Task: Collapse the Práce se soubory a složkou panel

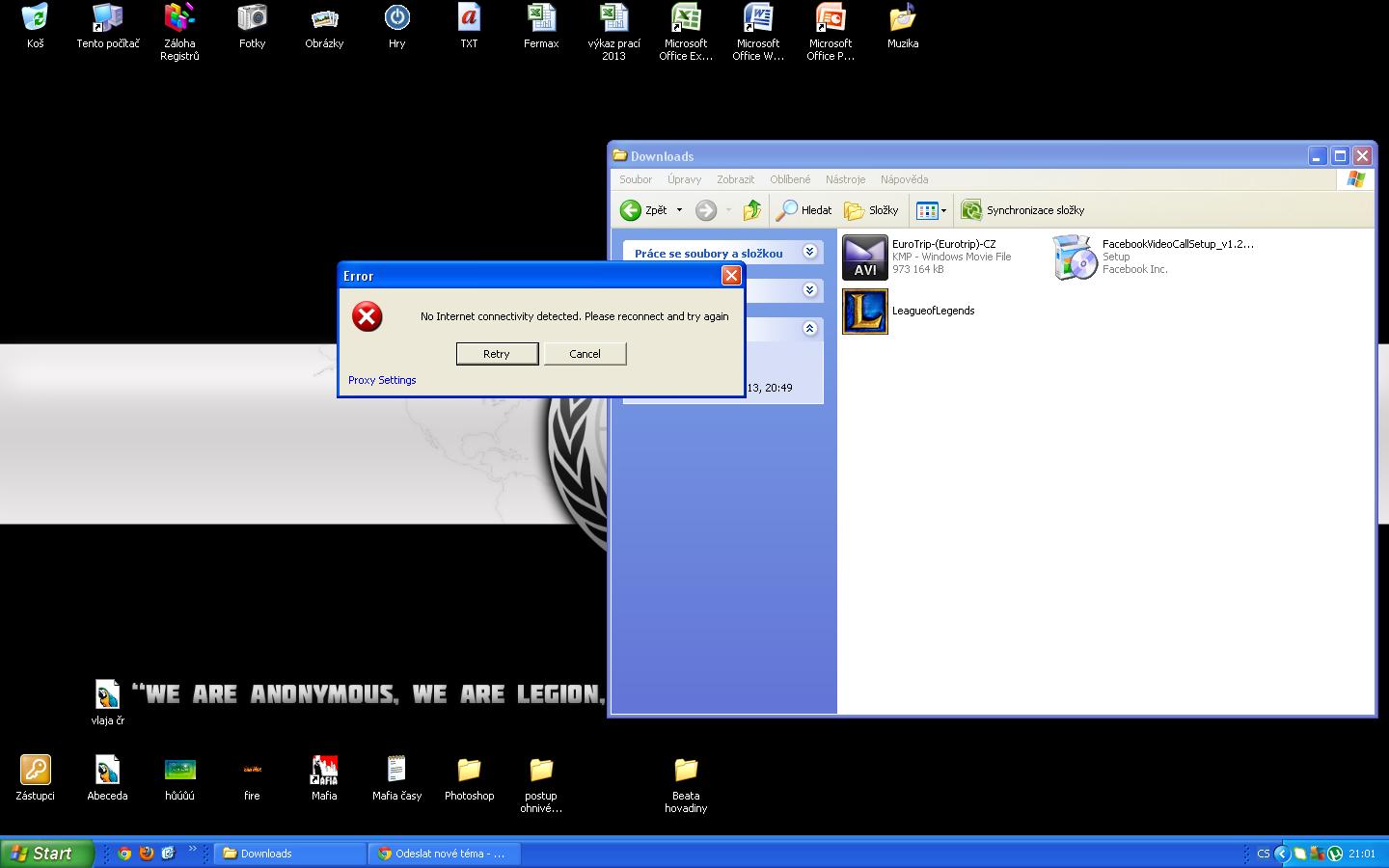Action: click(x=810, y=253)
